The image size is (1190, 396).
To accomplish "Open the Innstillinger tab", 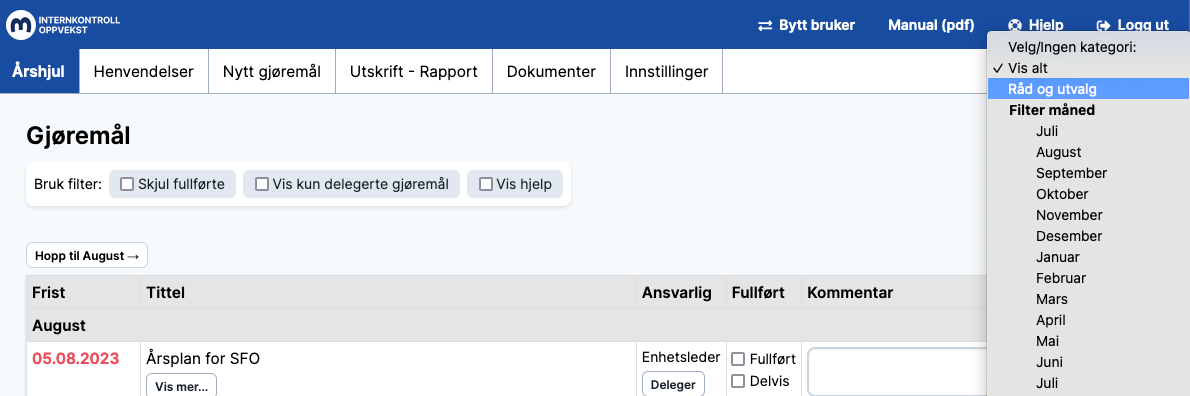I will tap(666, 71).
